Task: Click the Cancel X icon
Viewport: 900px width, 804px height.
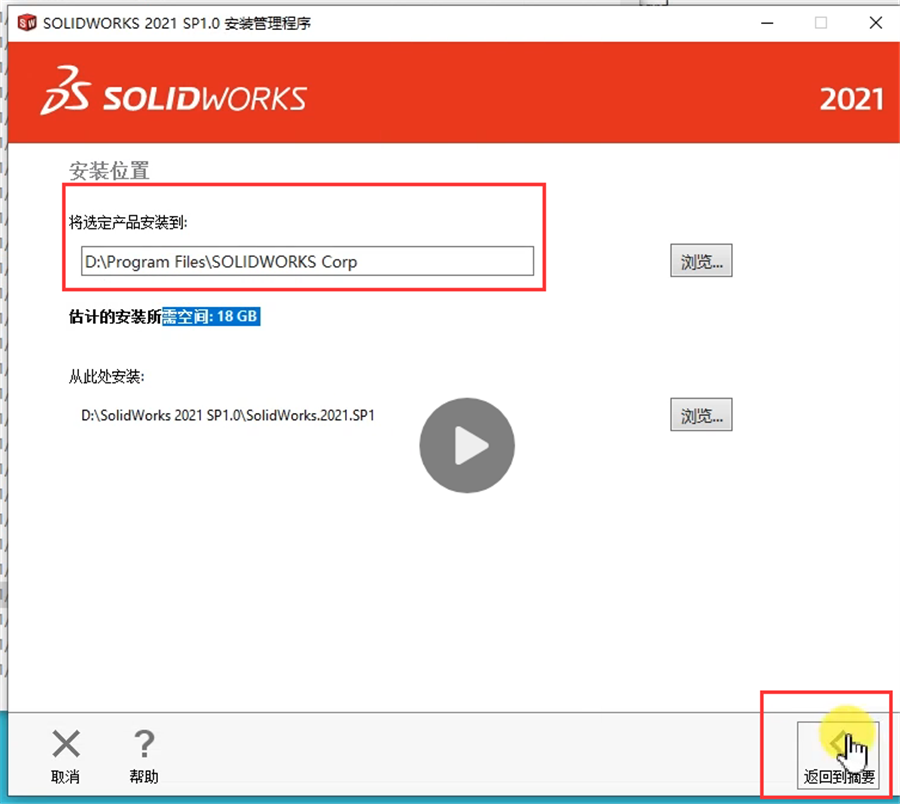Action: 66,744
